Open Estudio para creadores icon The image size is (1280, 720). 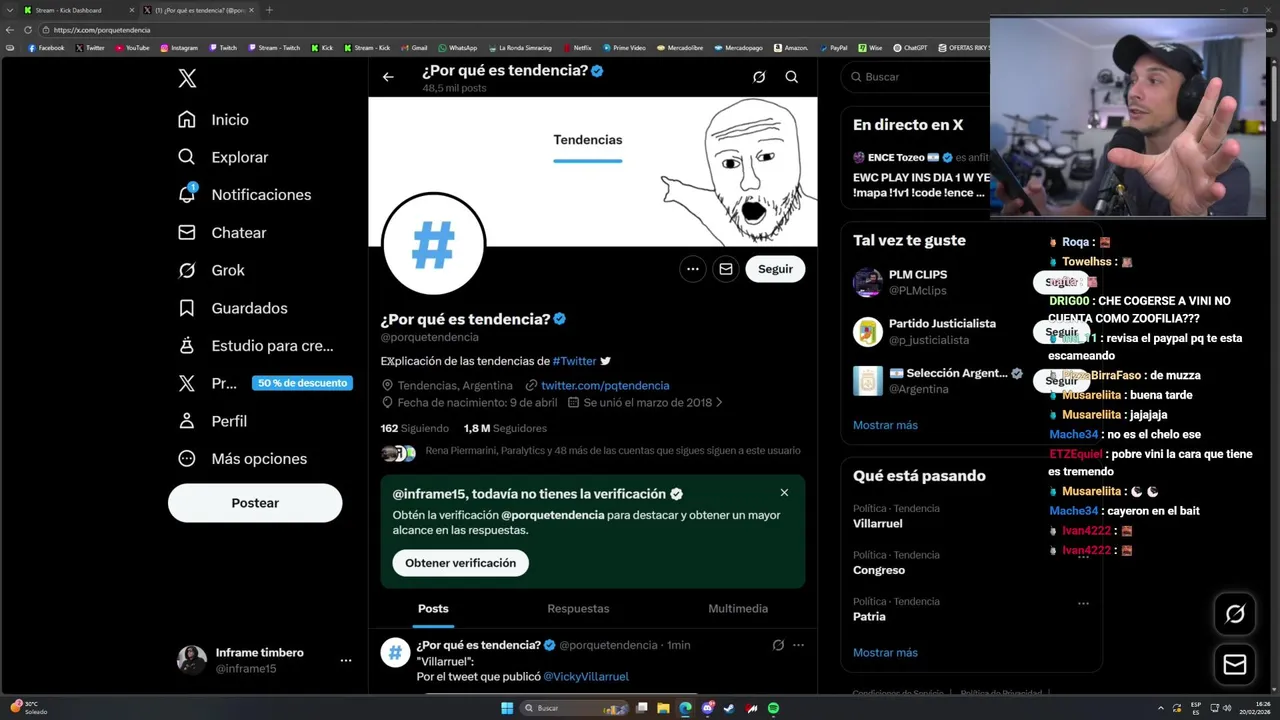187,345
